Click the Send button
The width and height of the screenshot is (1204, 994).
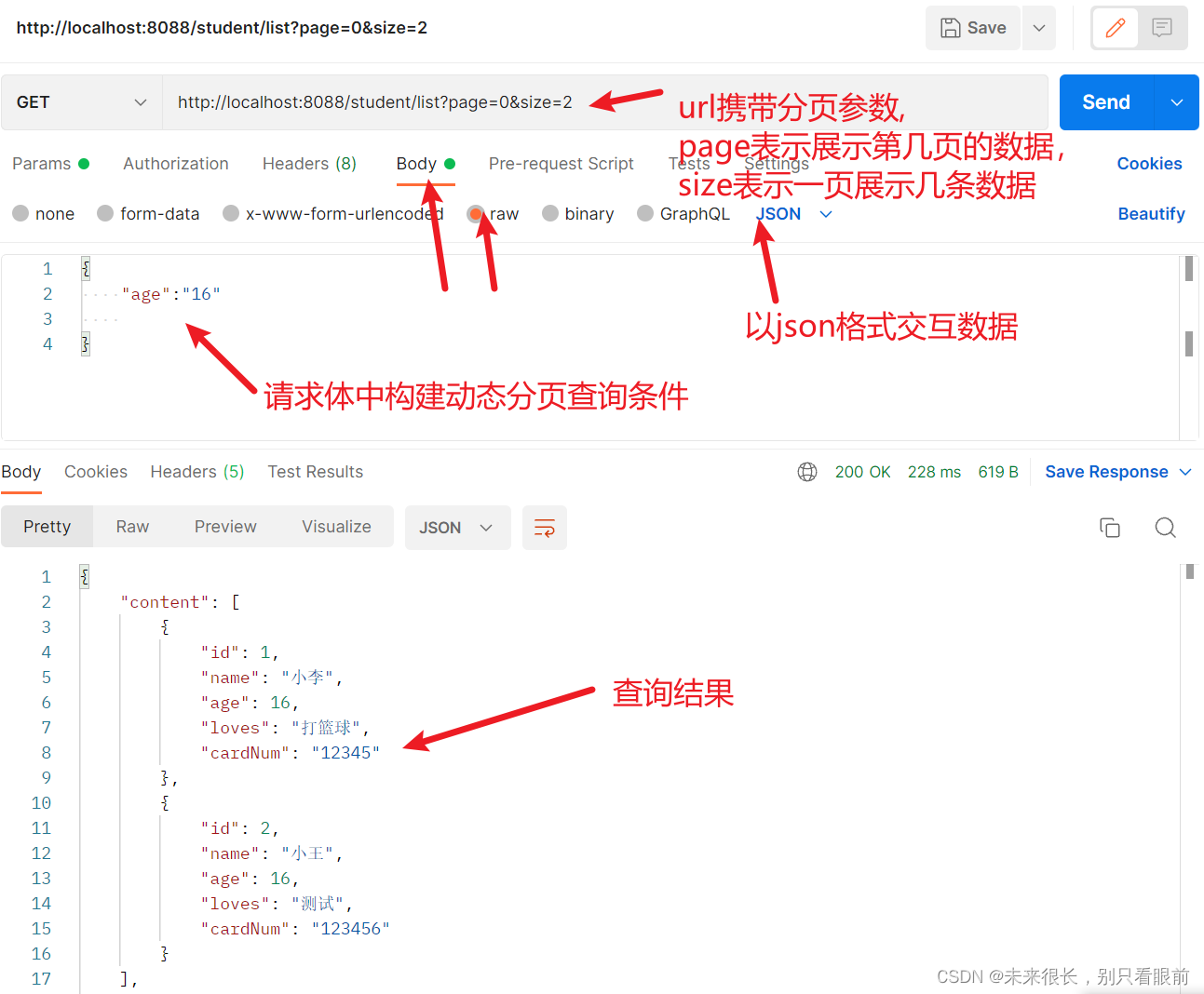click(x=1105, y=101)
